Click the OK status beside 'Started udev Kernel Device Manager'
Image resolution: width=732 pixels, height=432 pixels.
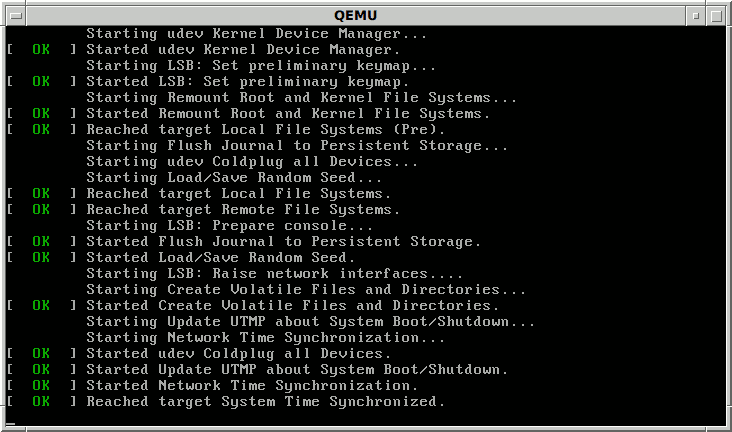pos(40,49)
